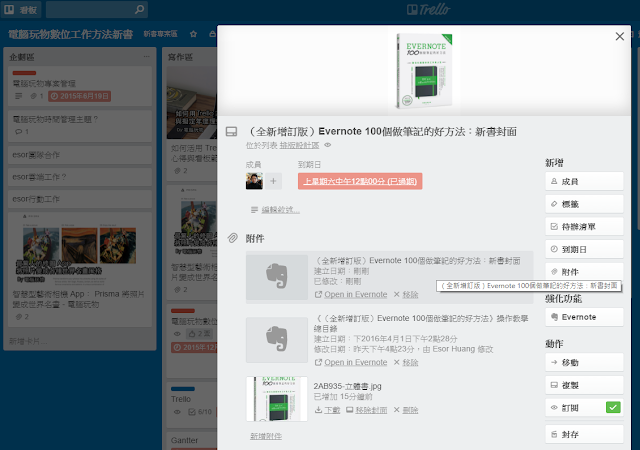Open the esor團隊合作 card

[x=80, y=155]
